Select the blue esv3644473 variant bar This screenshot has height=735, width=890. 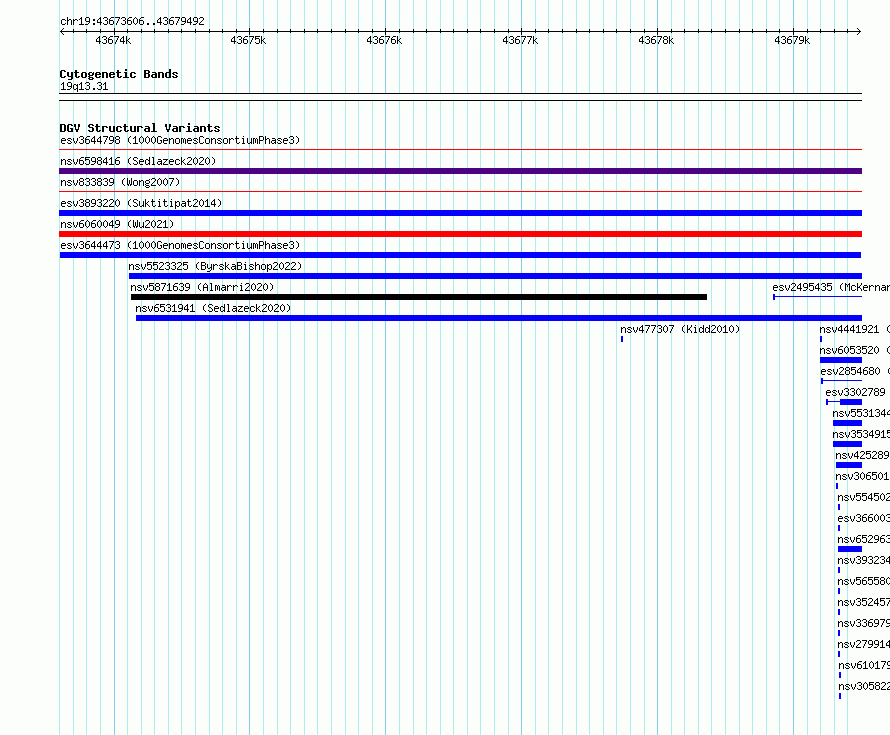point(460,255)
